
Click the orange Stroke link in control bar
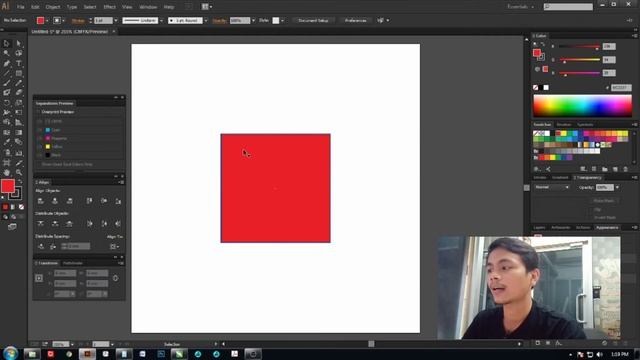[x=78, y=20]
